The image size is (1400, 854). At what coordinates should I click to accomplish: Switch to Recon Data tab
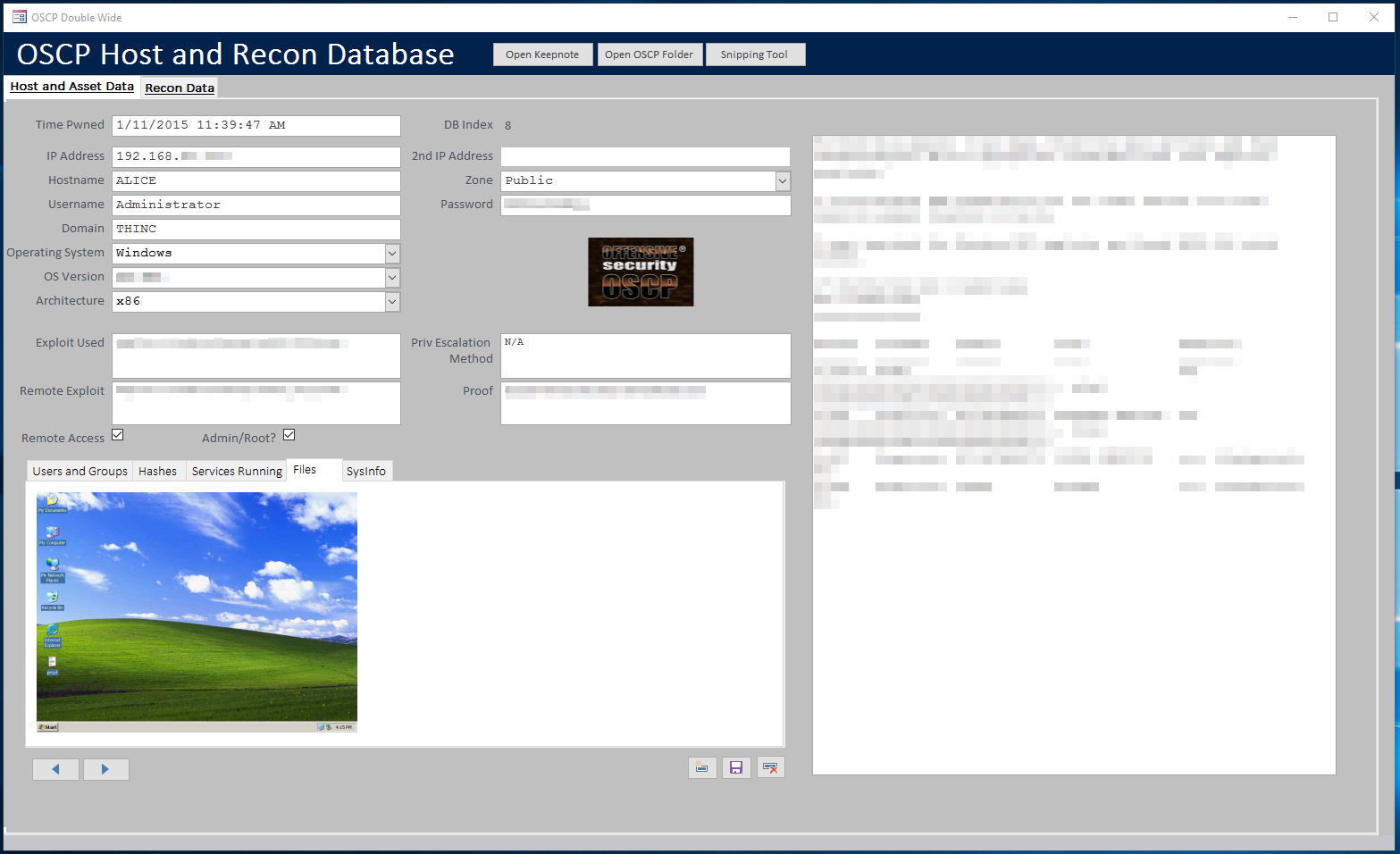[x=180, y=88]
